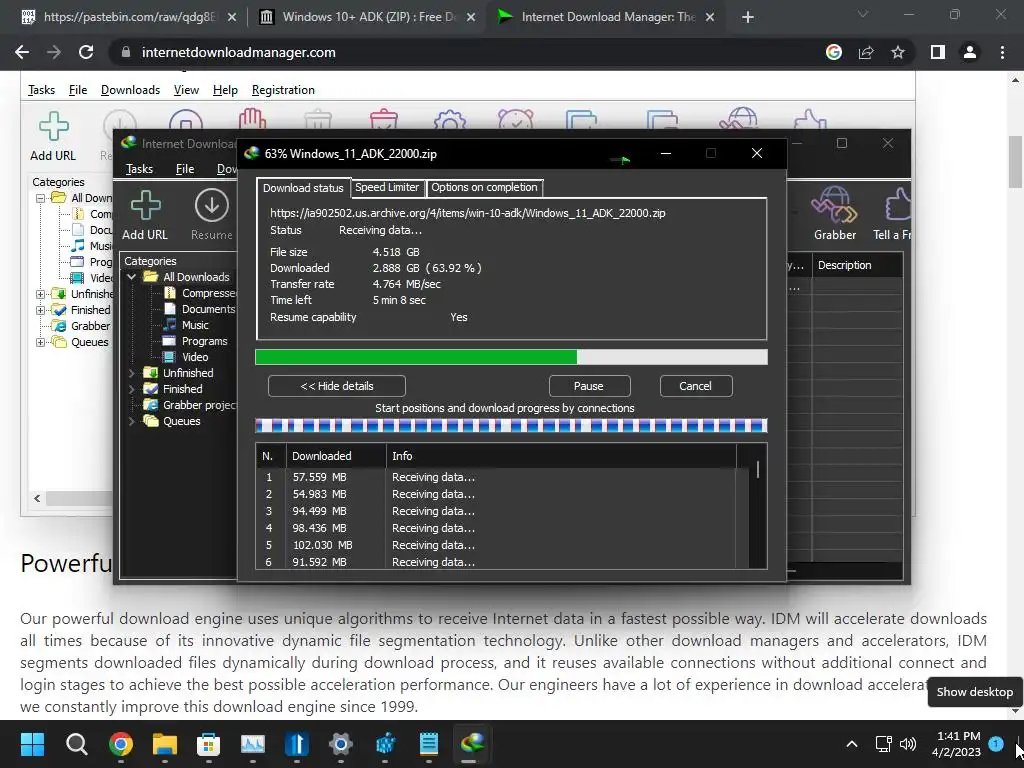Viewport: 1024px width, 768px height.
Task: Pause the download
Action: tap(589, 386)
